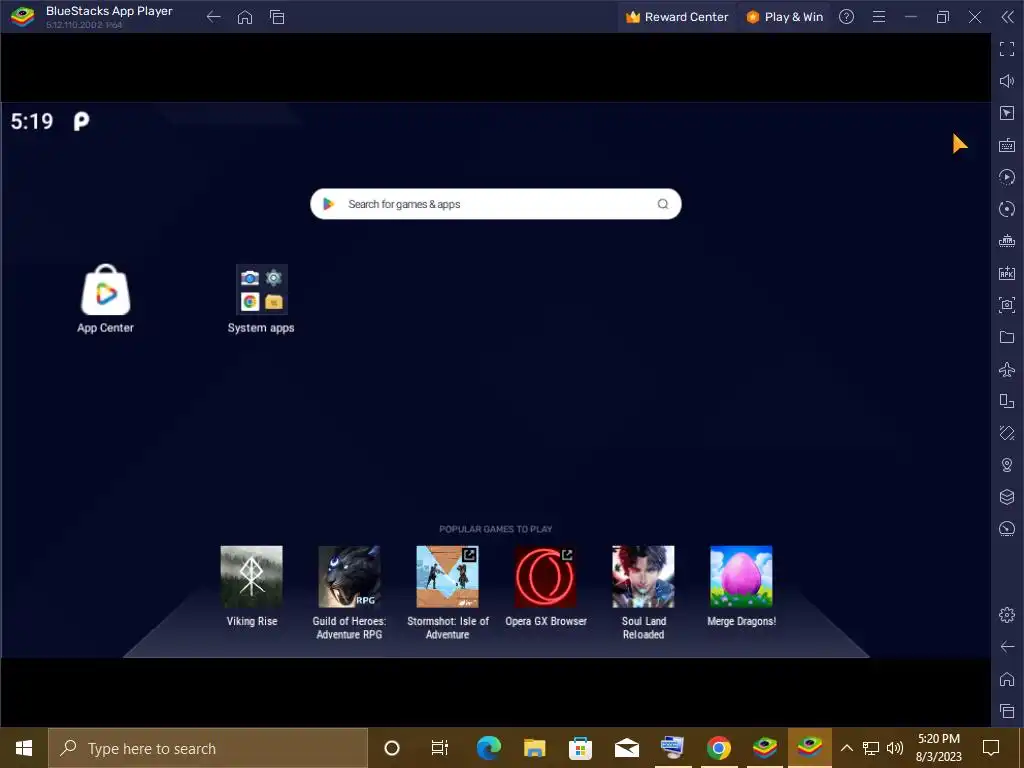
Task: Open Windows notification center icon
Action: 991,748
